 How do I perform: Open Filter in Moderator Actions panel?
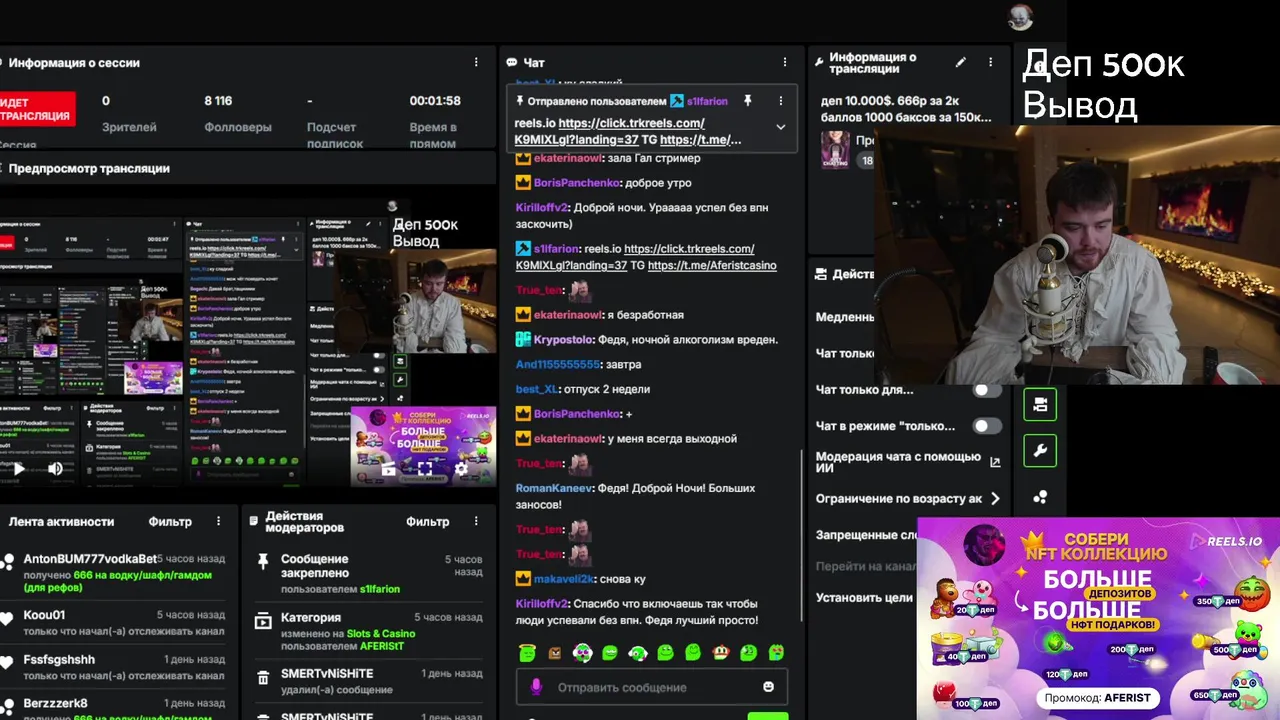428,521
